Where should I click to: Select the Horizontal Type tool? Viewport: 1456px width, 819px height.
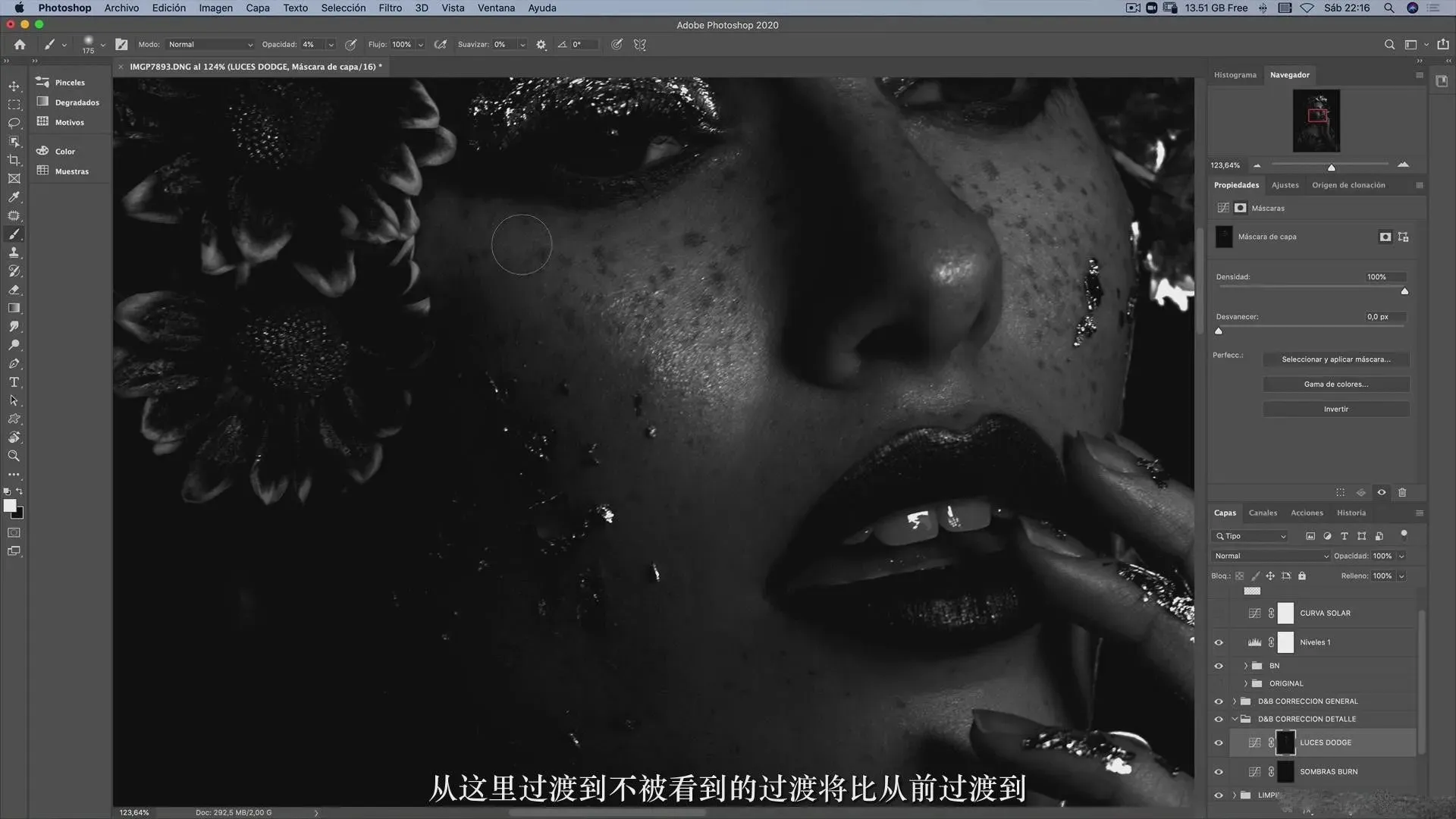coord(14,382)
